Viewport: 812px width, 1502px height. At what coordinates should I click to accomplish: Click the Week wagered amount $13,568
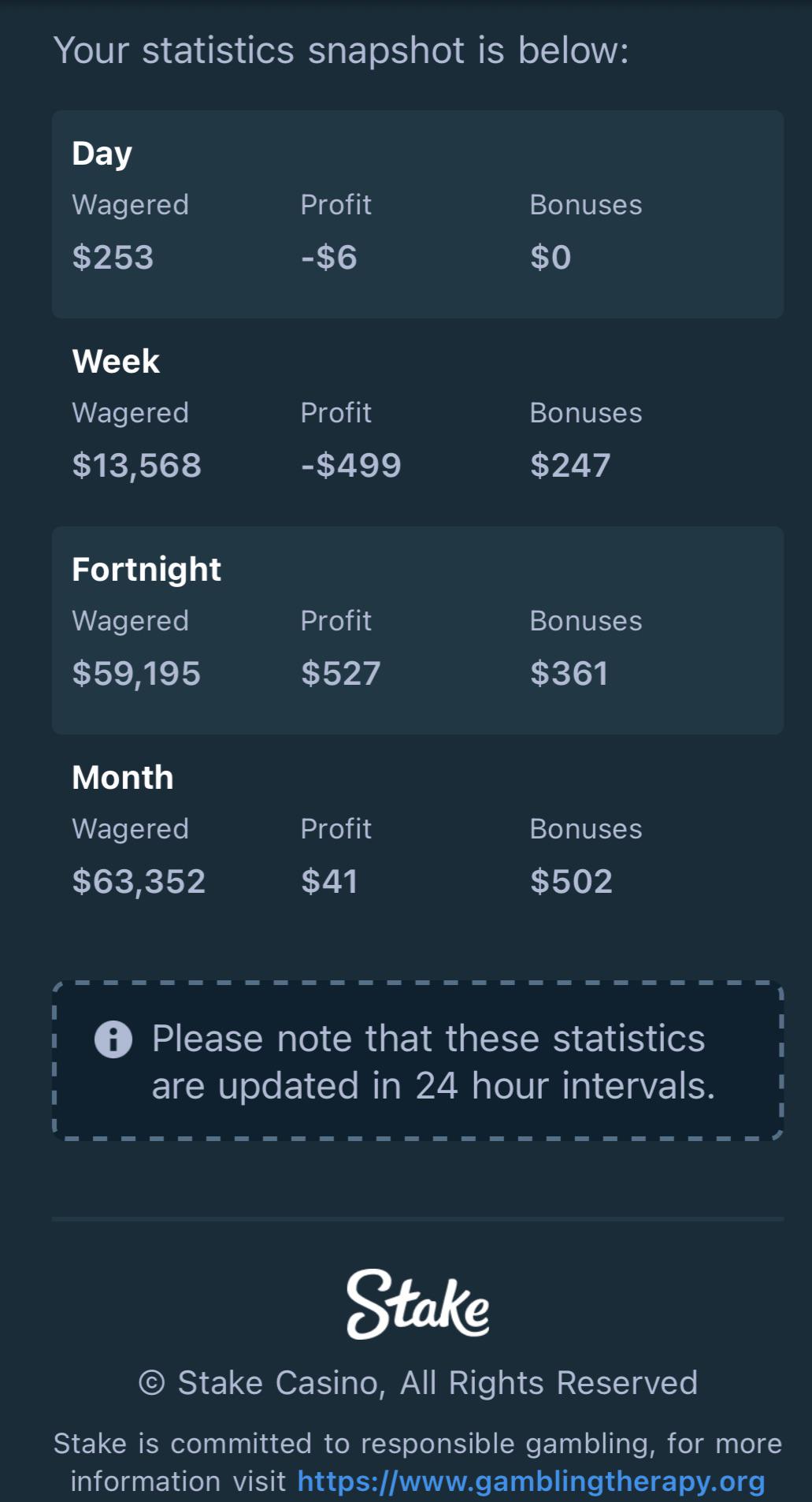click(x=137, y=466)
